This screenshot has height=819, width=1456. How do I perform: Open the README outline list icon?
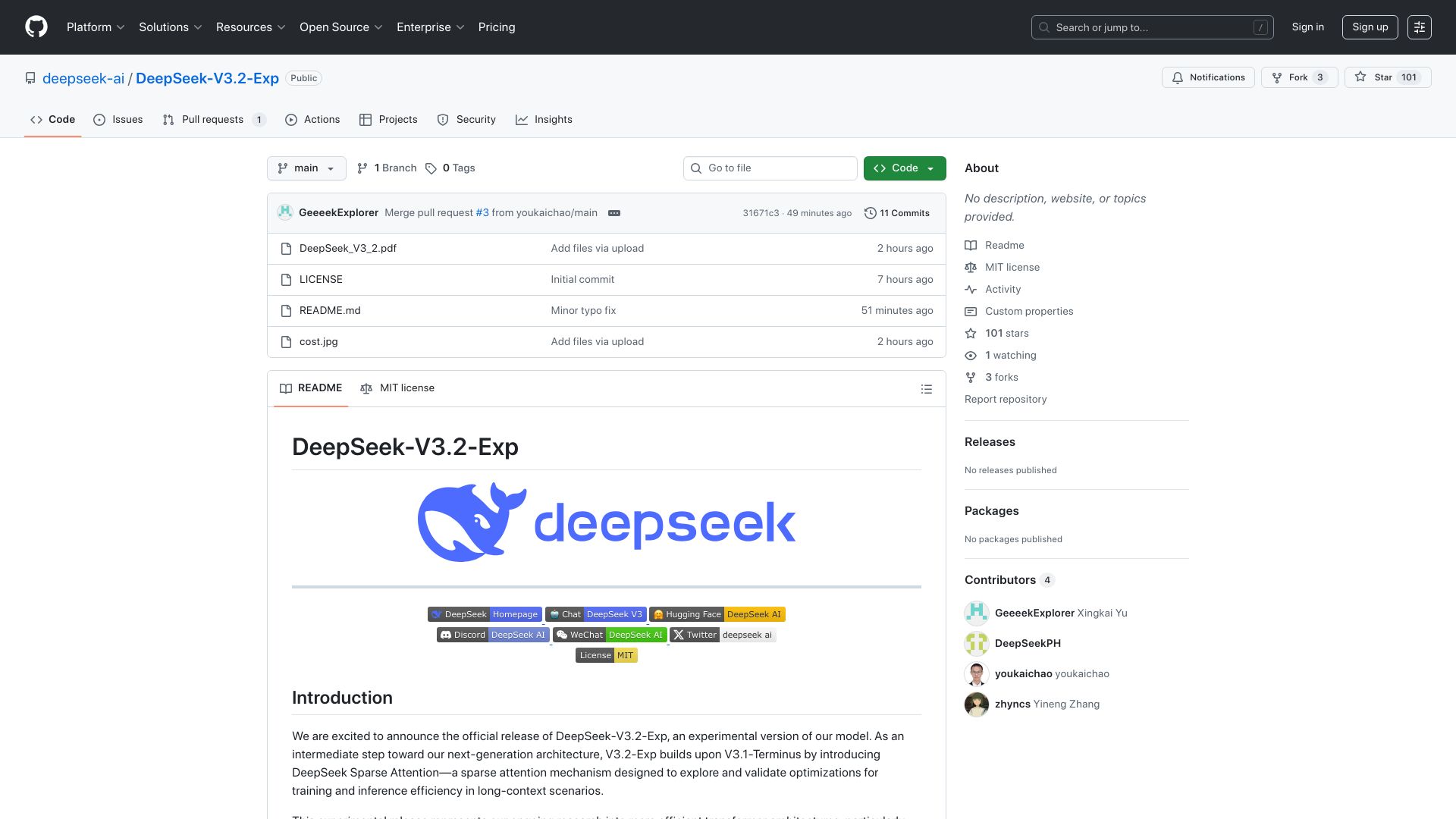[926, 389]
